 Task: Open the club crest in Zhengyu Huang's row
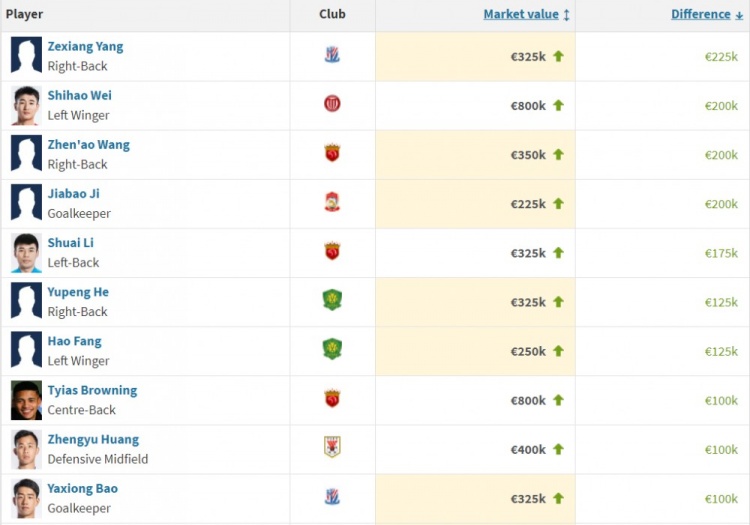coord(332,448)
